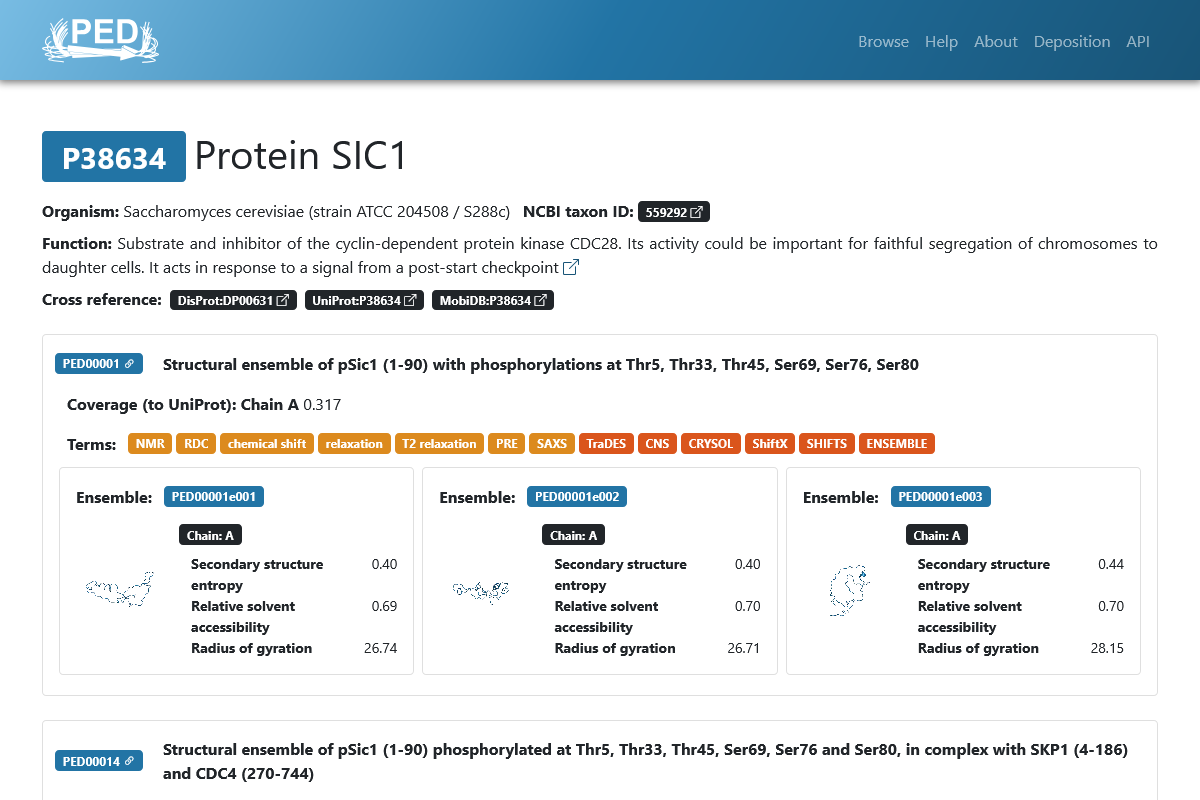Image resolution: width=1200 pixels, height=800 pixels.
Task: Open ensemble PED00001e002
Action: click(x=577, y=497)
